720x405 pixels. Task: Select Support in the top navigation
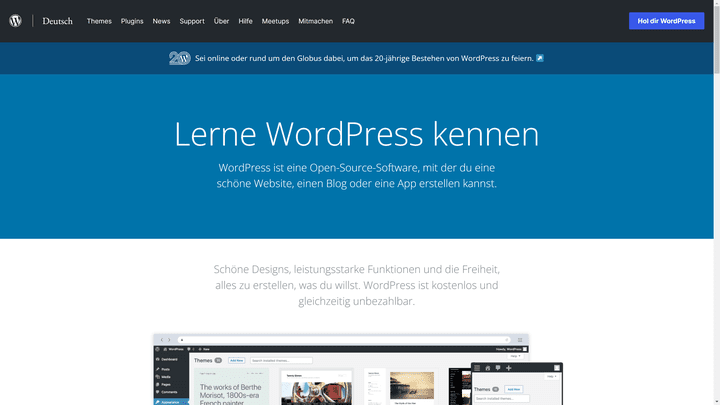[x=192, y=21]
